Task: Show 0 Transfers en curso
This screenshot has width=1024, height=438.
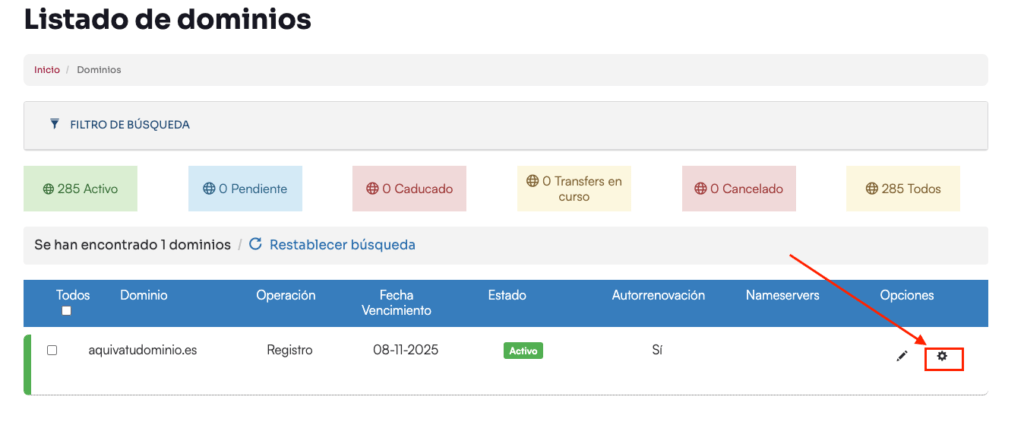Action: click(574, 189)
